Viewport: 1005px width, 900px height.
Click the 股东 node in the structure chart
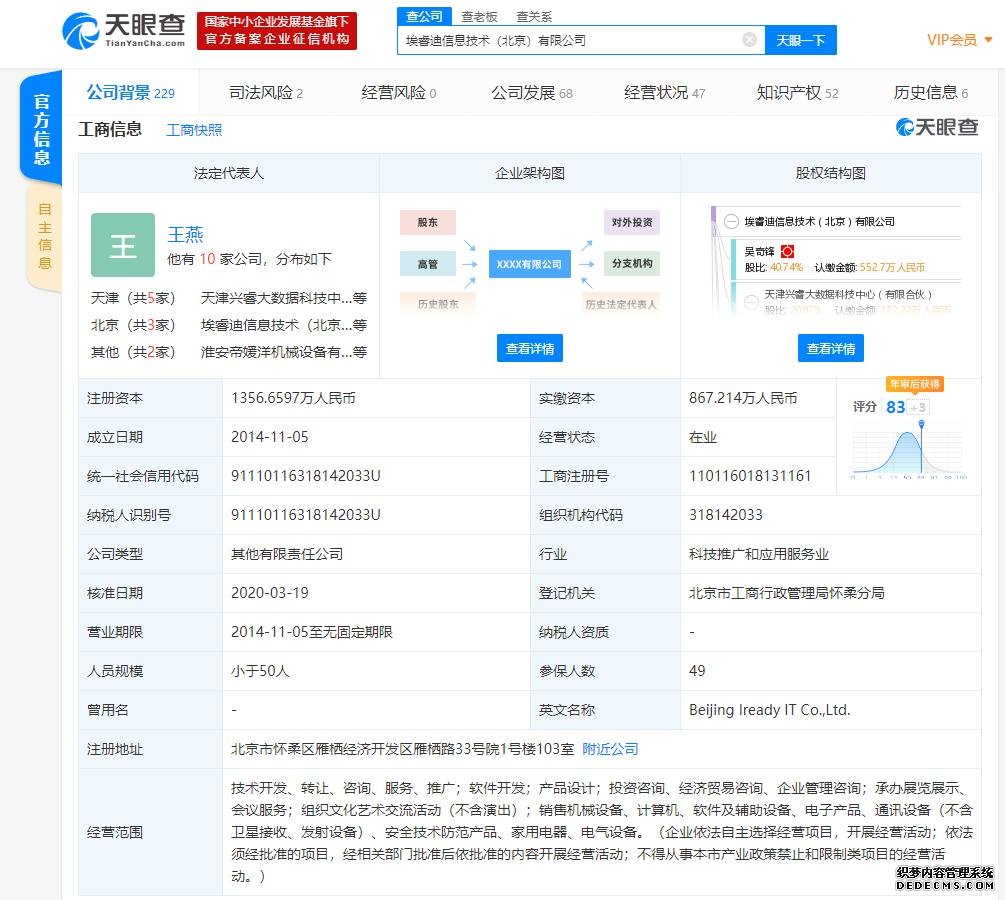(428, 222)
